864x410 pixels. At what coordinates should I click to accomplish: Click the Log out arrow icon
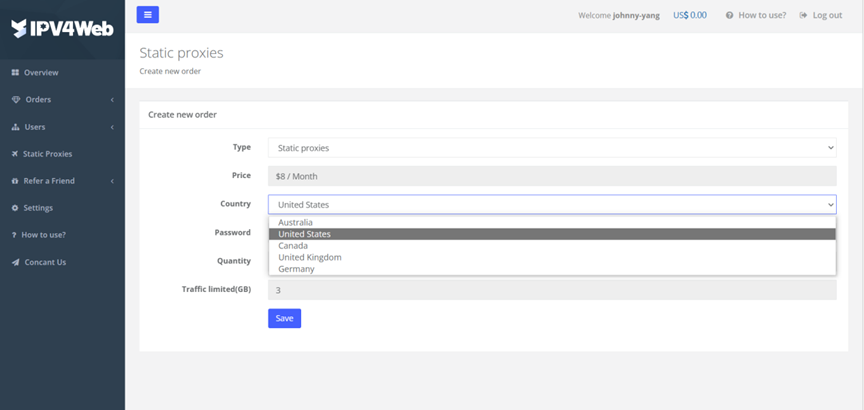803,15
